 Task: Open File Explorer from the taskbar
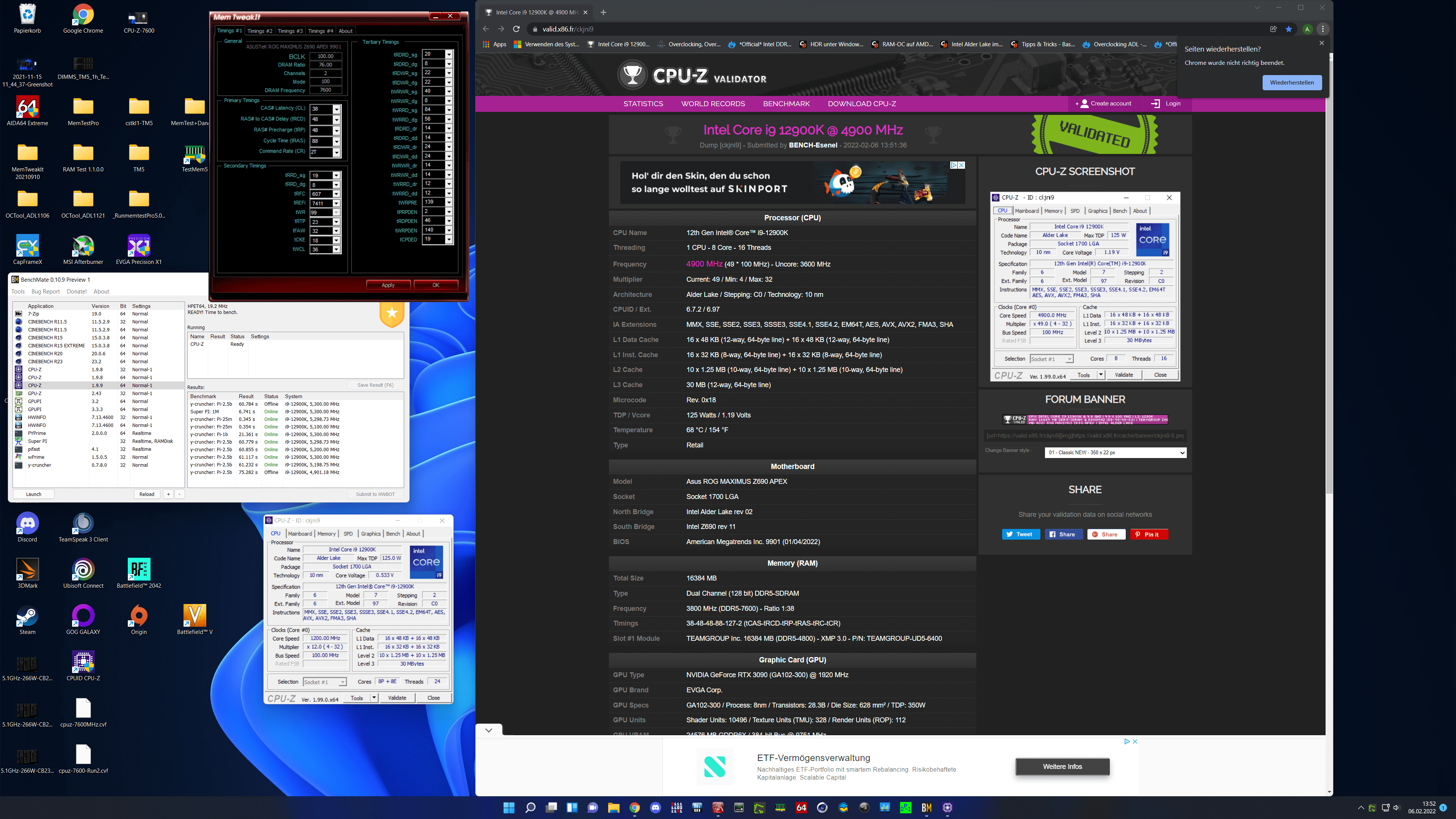613,808
